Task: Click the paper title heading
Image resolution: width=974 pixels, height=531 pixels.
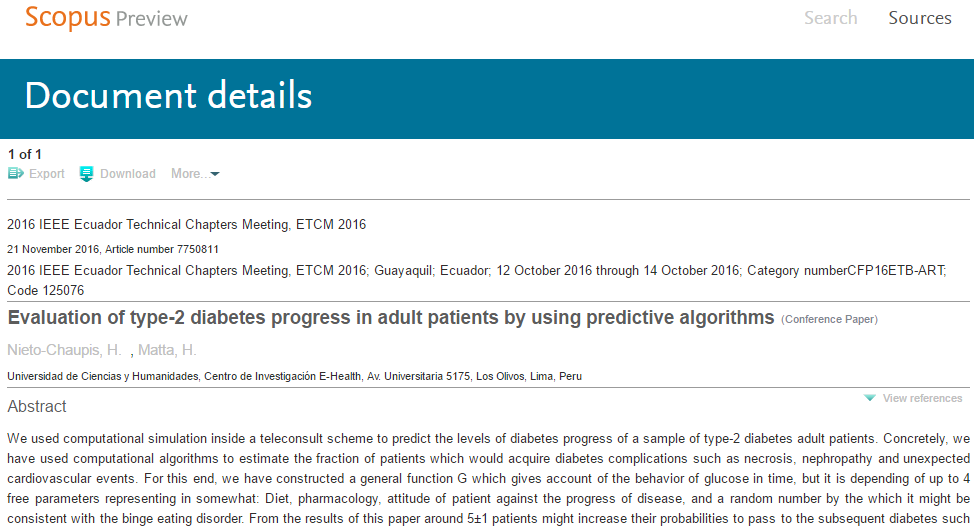Action: coord(391,317)
